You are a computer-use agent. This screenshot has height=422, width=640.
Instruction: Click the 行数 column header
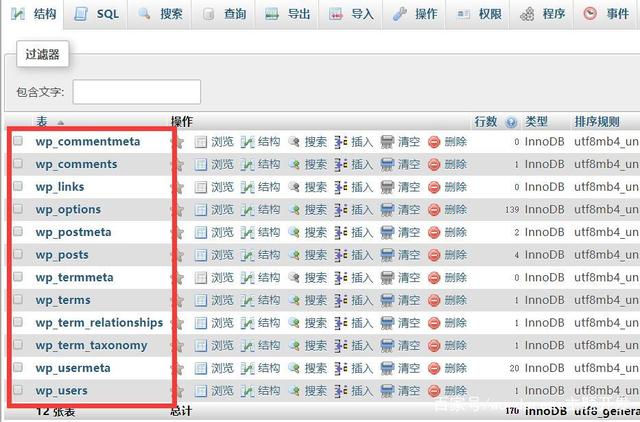pyautogui.click(x=486, y=121)
